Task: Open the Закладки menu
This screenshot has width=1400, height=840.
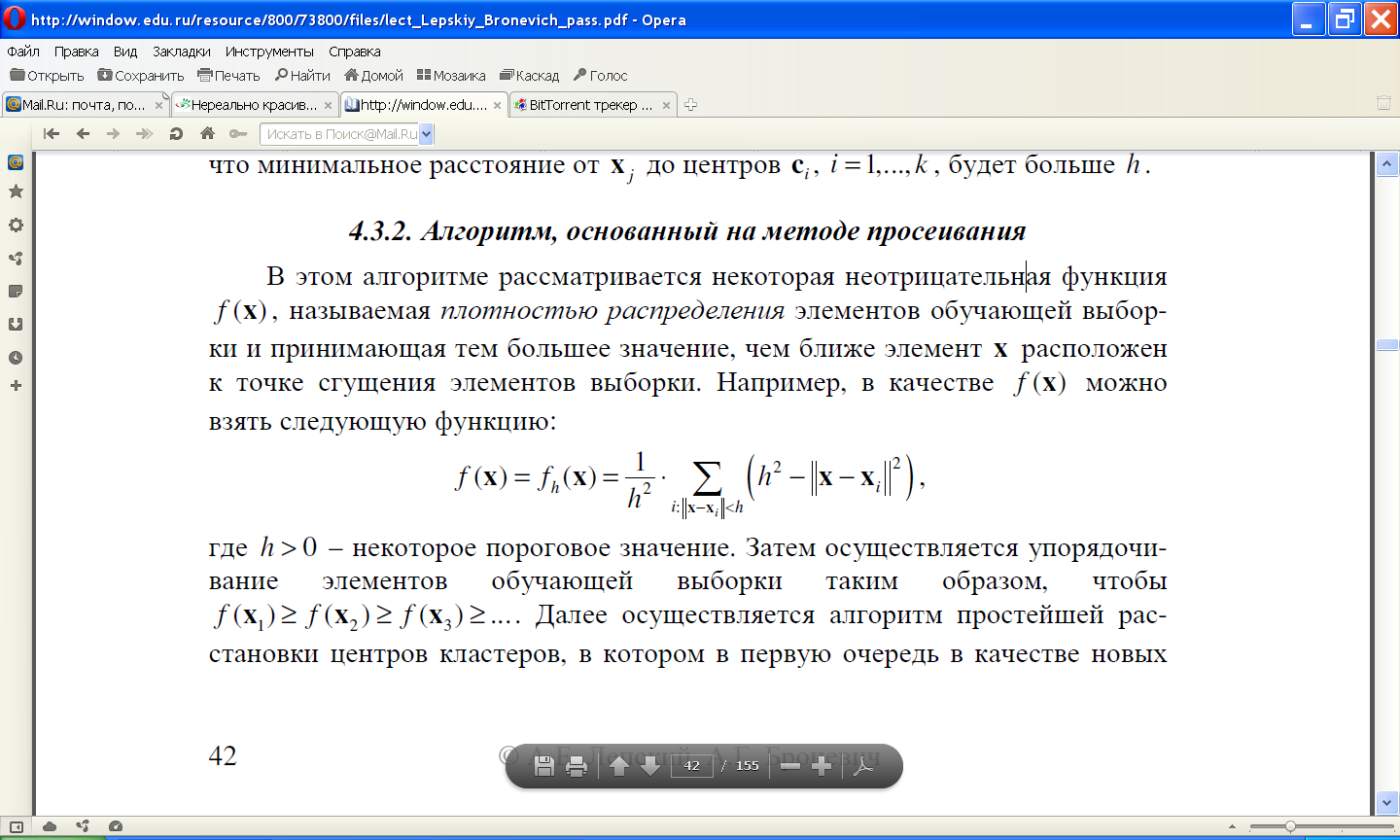Action: pyautogui.click(x=181, y=52)
